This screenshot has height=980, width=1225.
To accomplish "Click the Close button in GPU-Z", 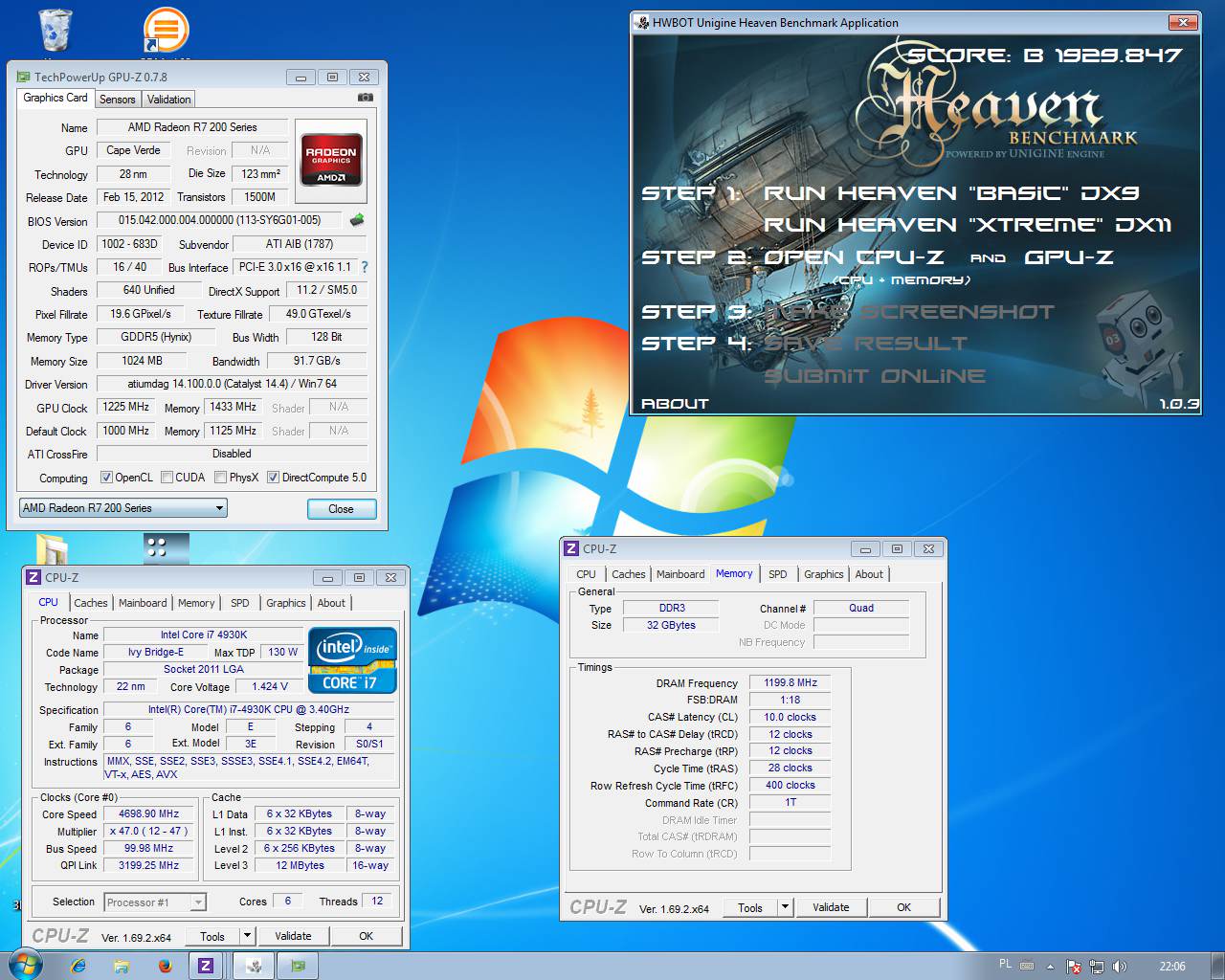I will point(342,509).
